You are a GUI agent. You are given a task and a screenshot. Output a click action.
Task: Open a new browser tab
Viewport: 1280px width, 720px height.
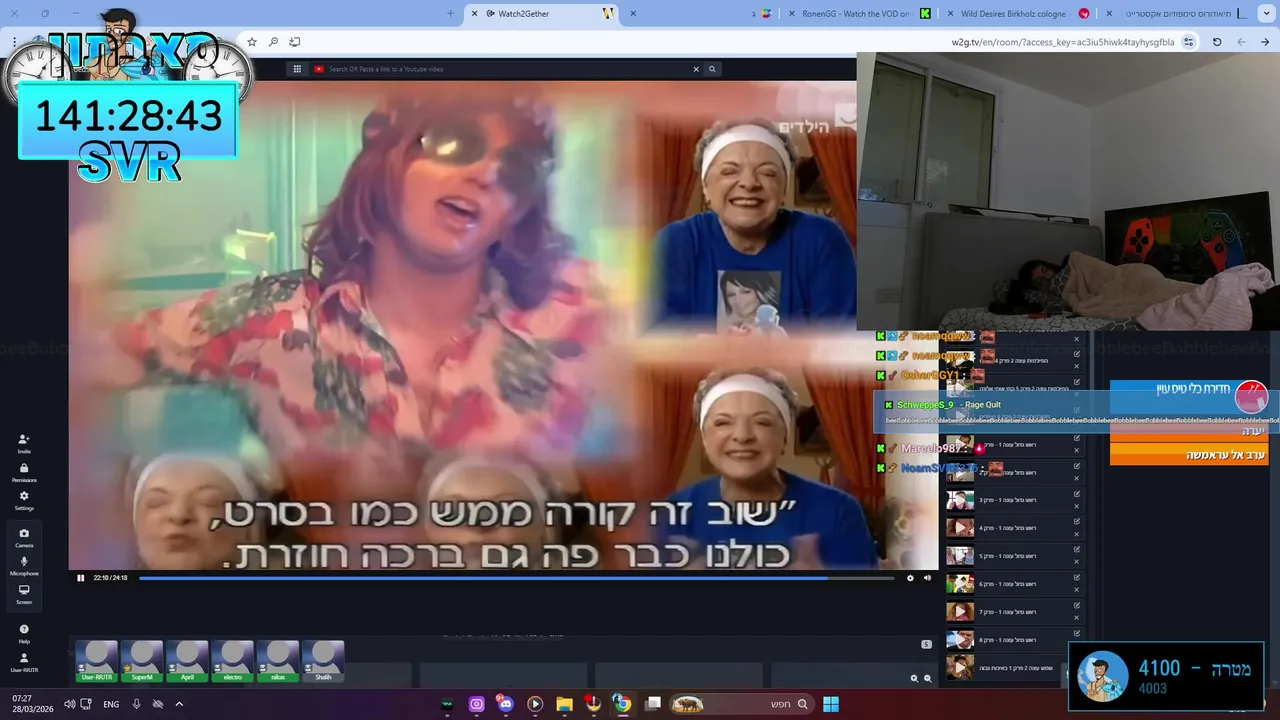(450, 13)
